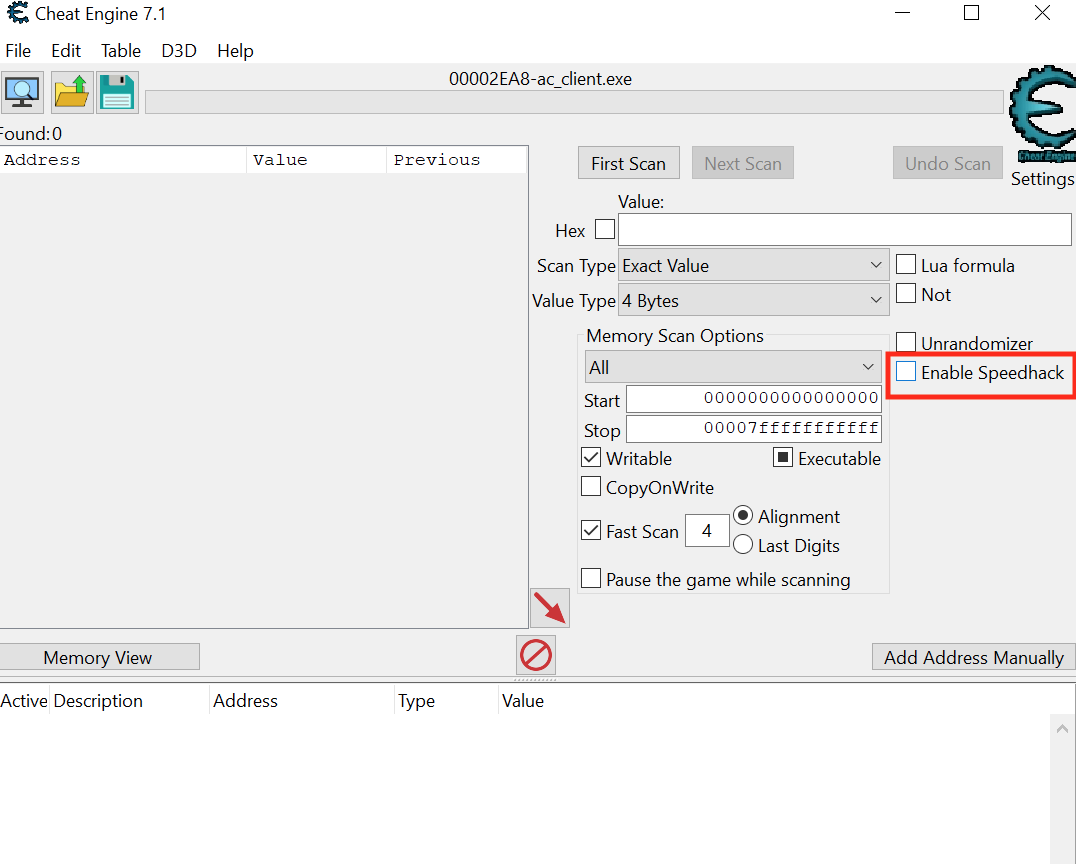
Task: Maximize the Cheat Engine window
Action: coord(972,13)
